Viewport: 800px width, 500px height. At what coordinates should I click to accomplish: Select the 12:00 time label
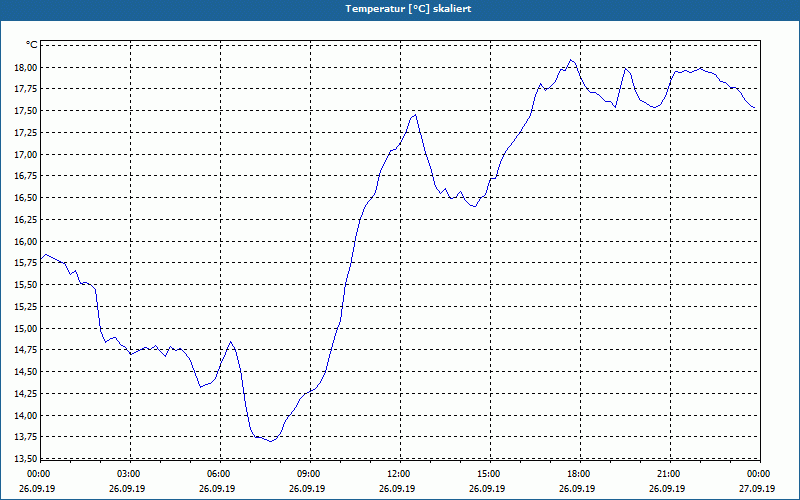(x=397, y=474)
